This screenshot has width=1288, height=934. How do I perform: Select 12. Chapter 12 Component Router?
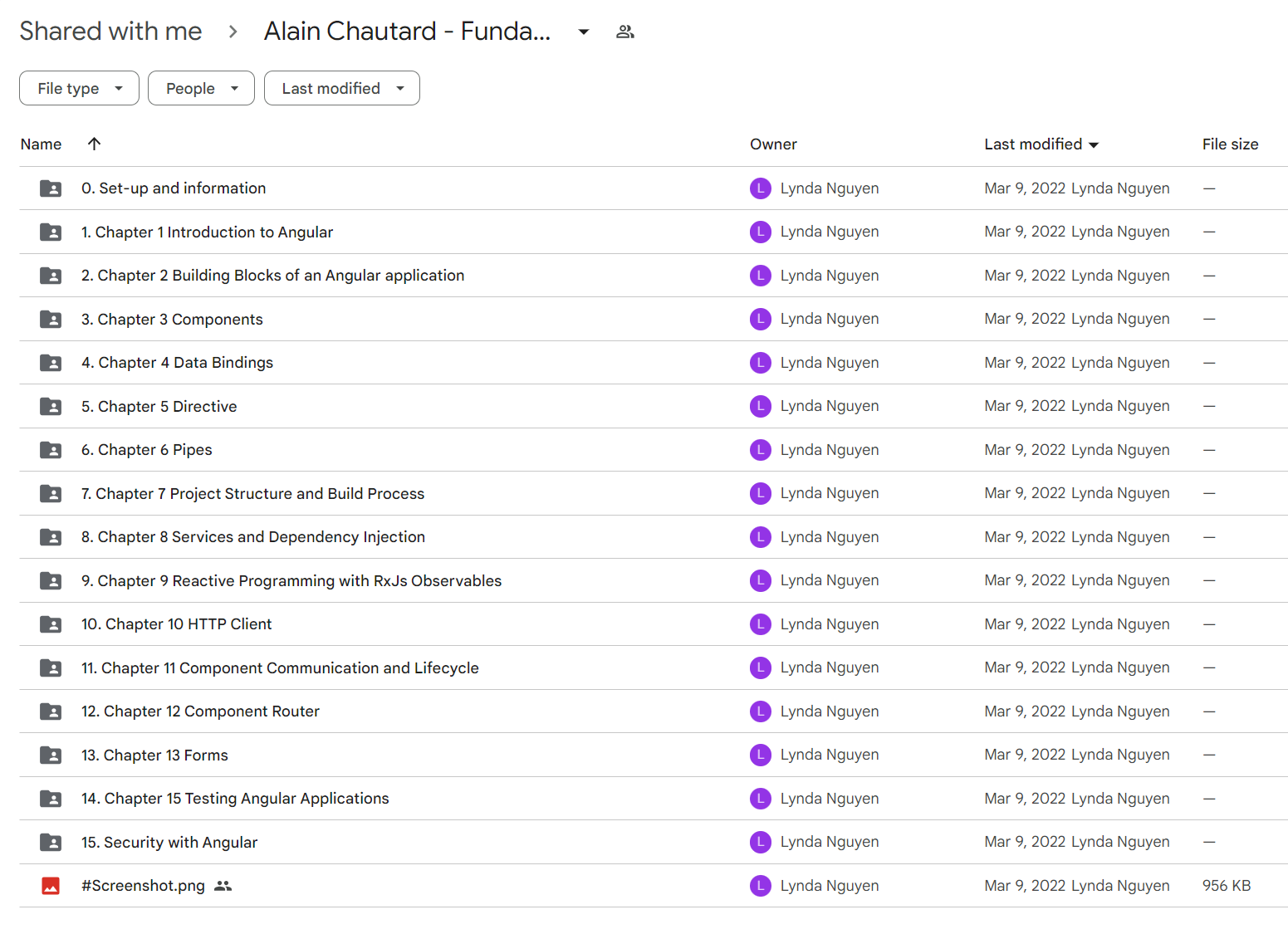[x=200, y=712]
